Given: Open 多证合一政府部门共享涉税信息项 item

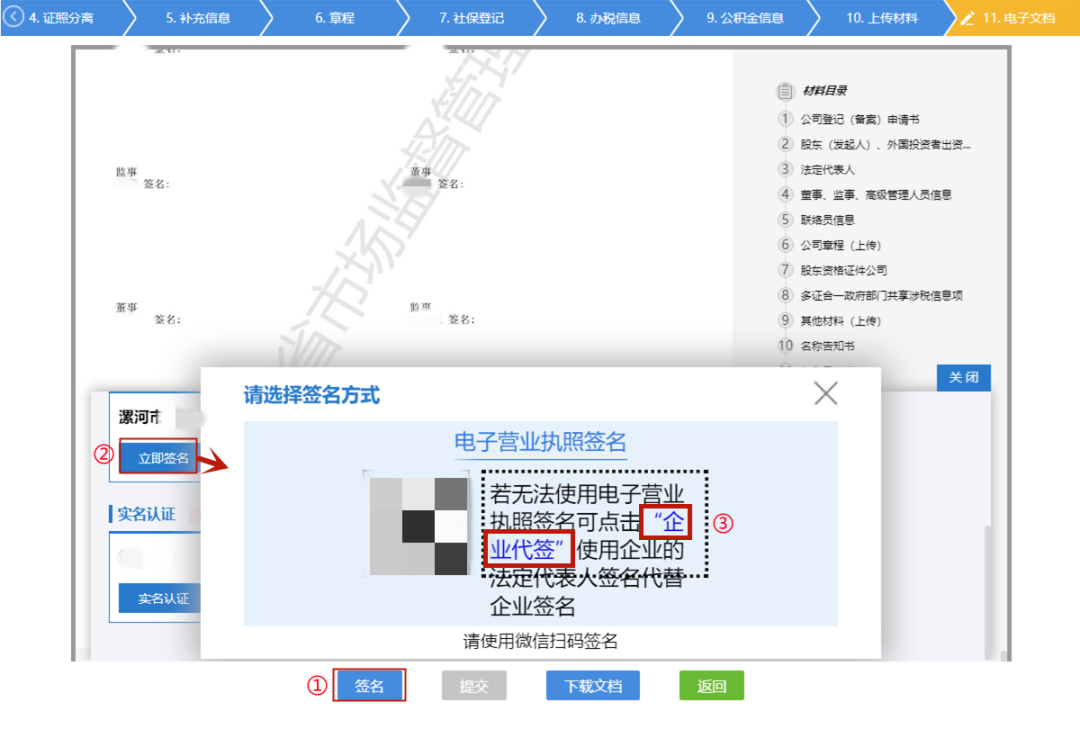Looking at the screenshot, I should coord(882,296).
